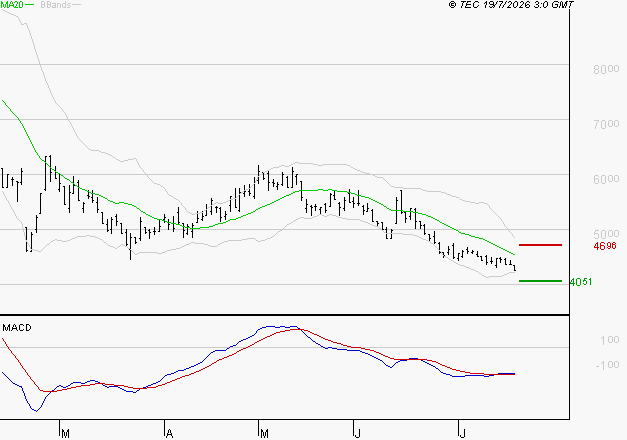Click the red resistance level line

(540, 245)
